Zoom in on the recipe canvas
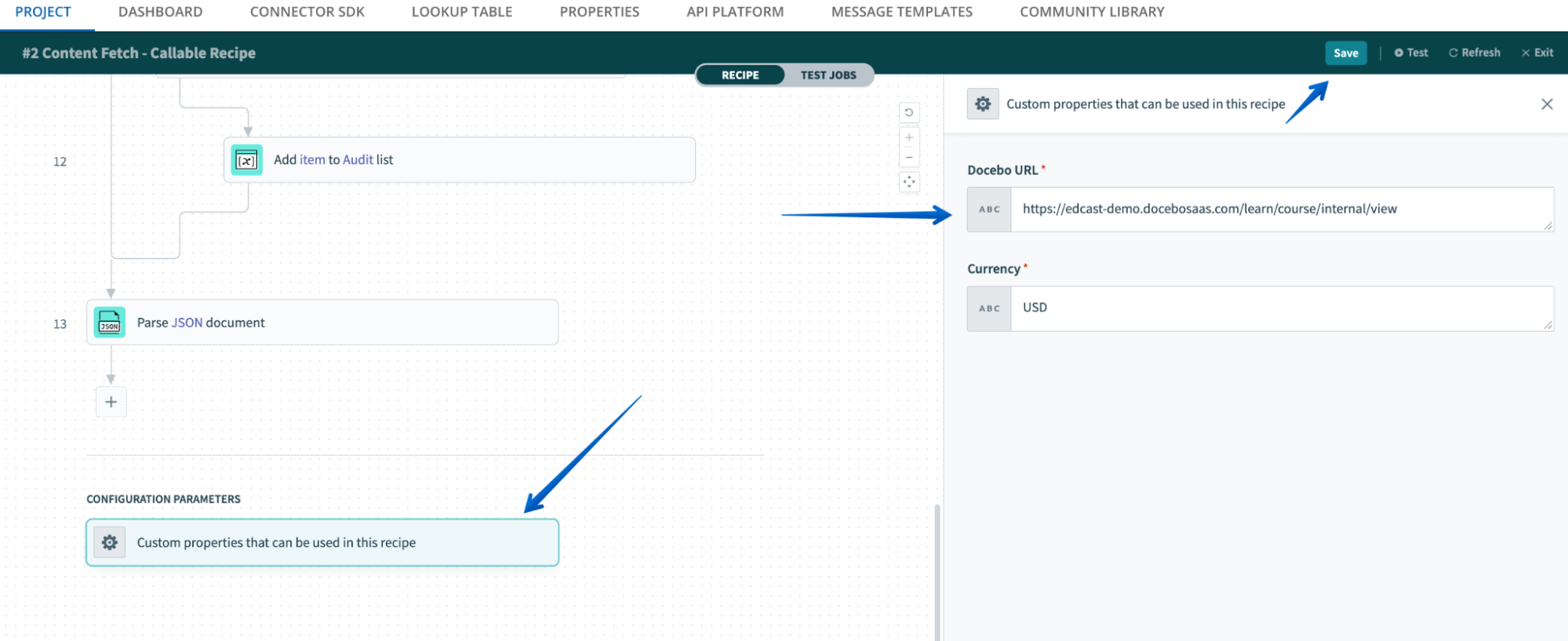The width and height of the screenshot is (1568, 641). click(x=909, y=137)
